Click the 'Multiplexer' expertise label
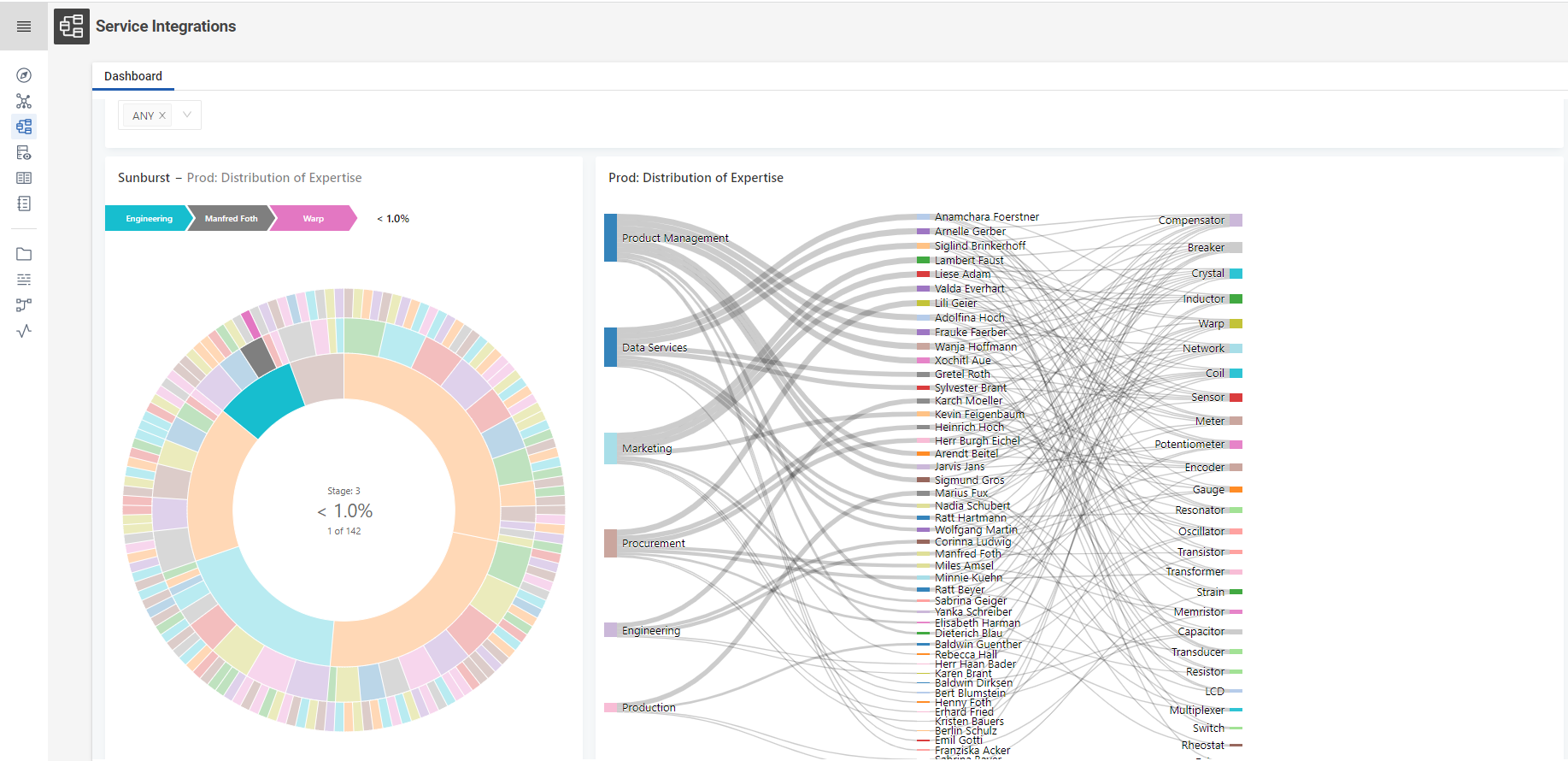 (1197, 710)
